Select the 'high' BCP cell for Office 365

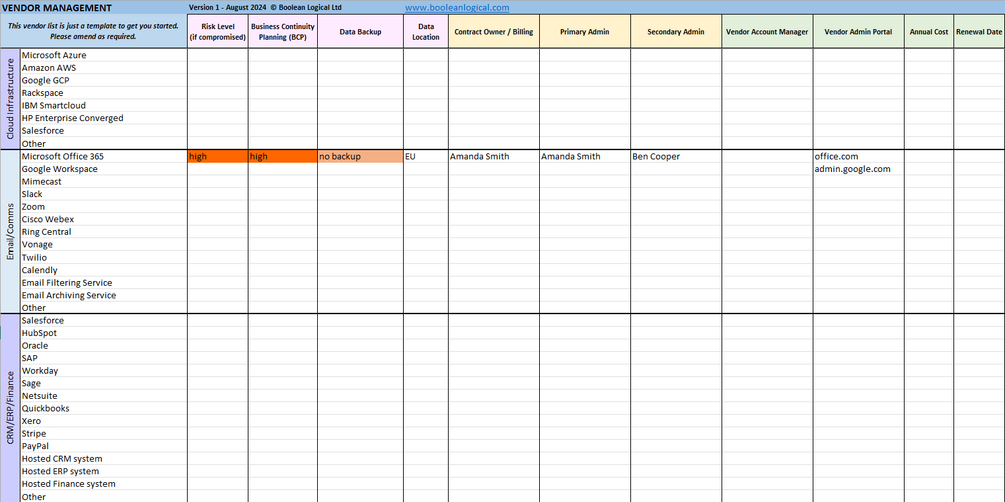[283, 156]
